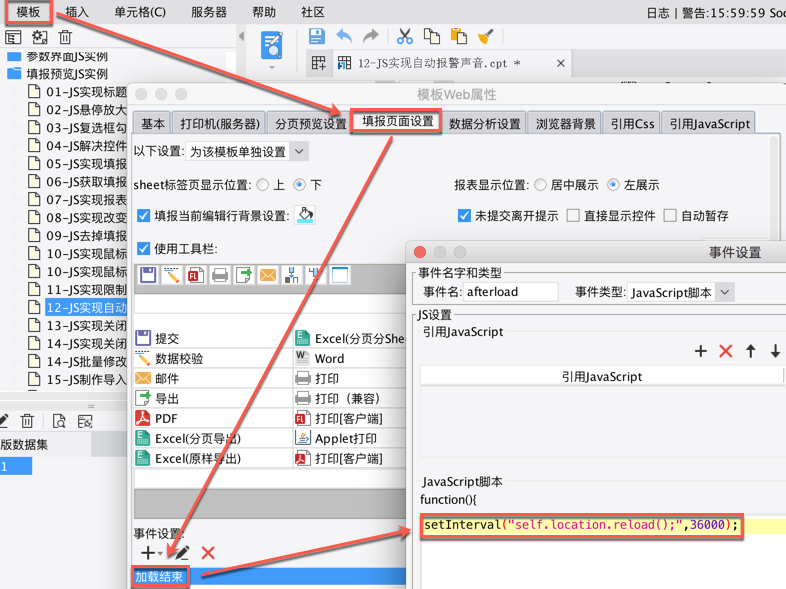Click the email envelope icon in toolbar preview
Screen dimensions: 786x589
click(268, 275)
